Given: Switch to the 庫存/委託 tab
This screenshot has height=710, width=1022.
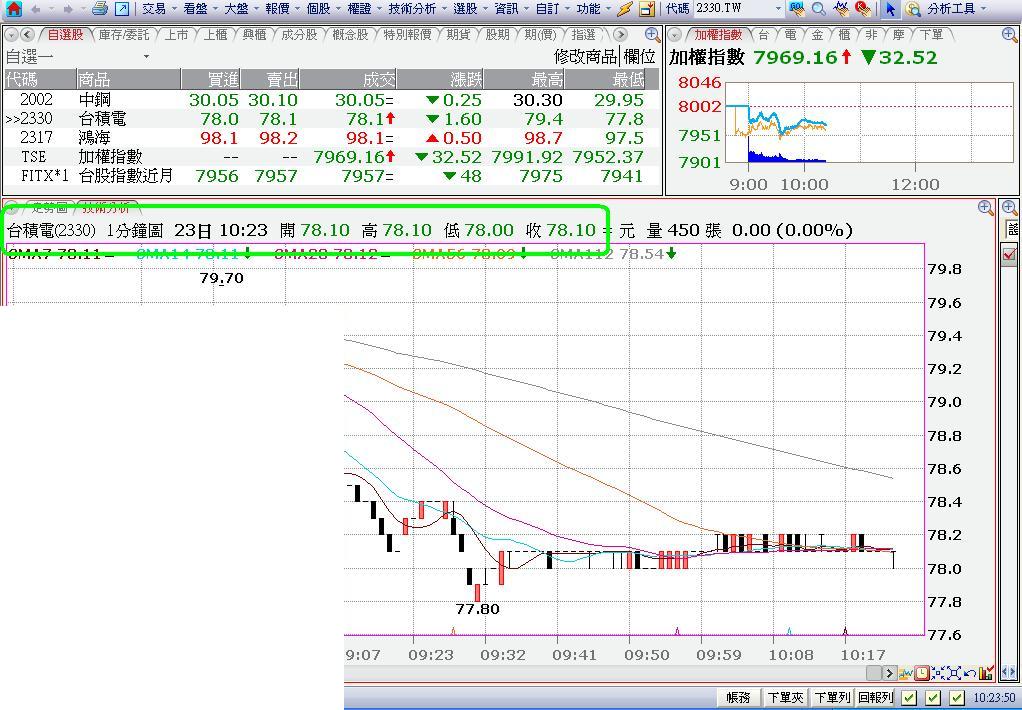Looking at the screenshot, I should 124,35.
